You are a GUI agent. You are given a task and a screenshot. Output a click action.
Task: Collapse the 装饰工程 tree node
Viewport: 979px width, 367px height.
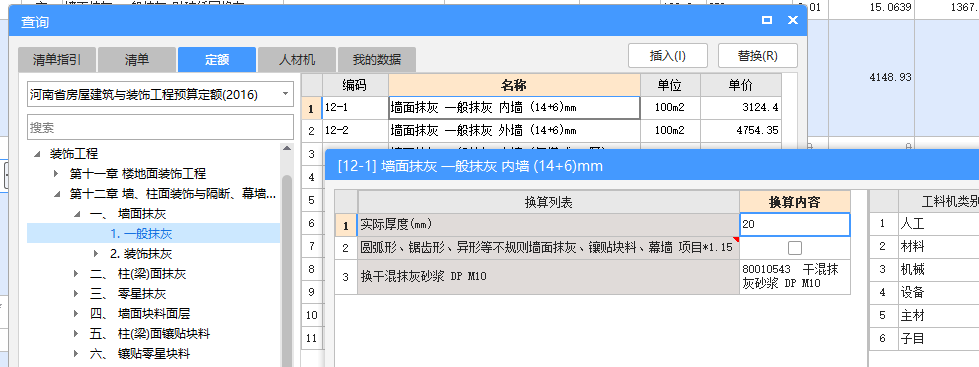pos(38,154)
